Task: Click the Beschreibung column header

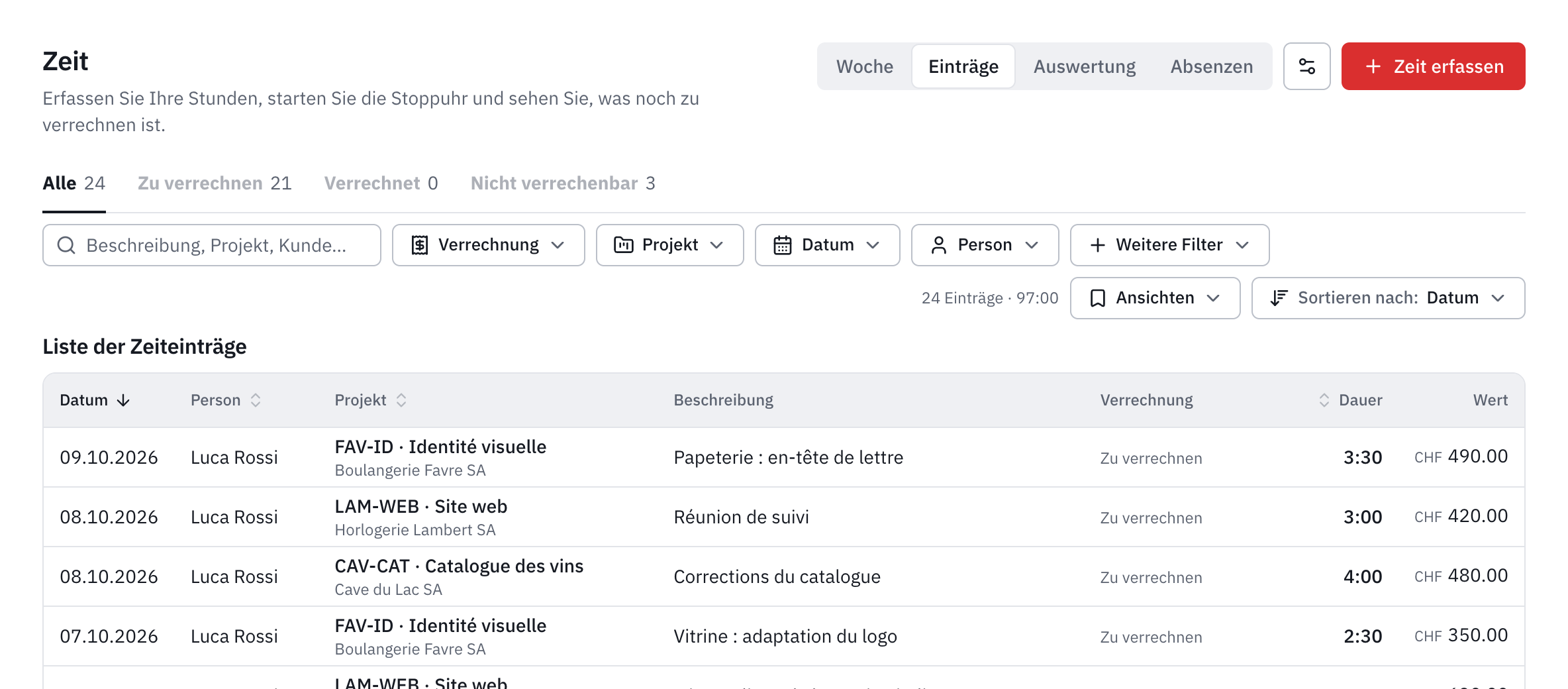Action: click(724, 400)
